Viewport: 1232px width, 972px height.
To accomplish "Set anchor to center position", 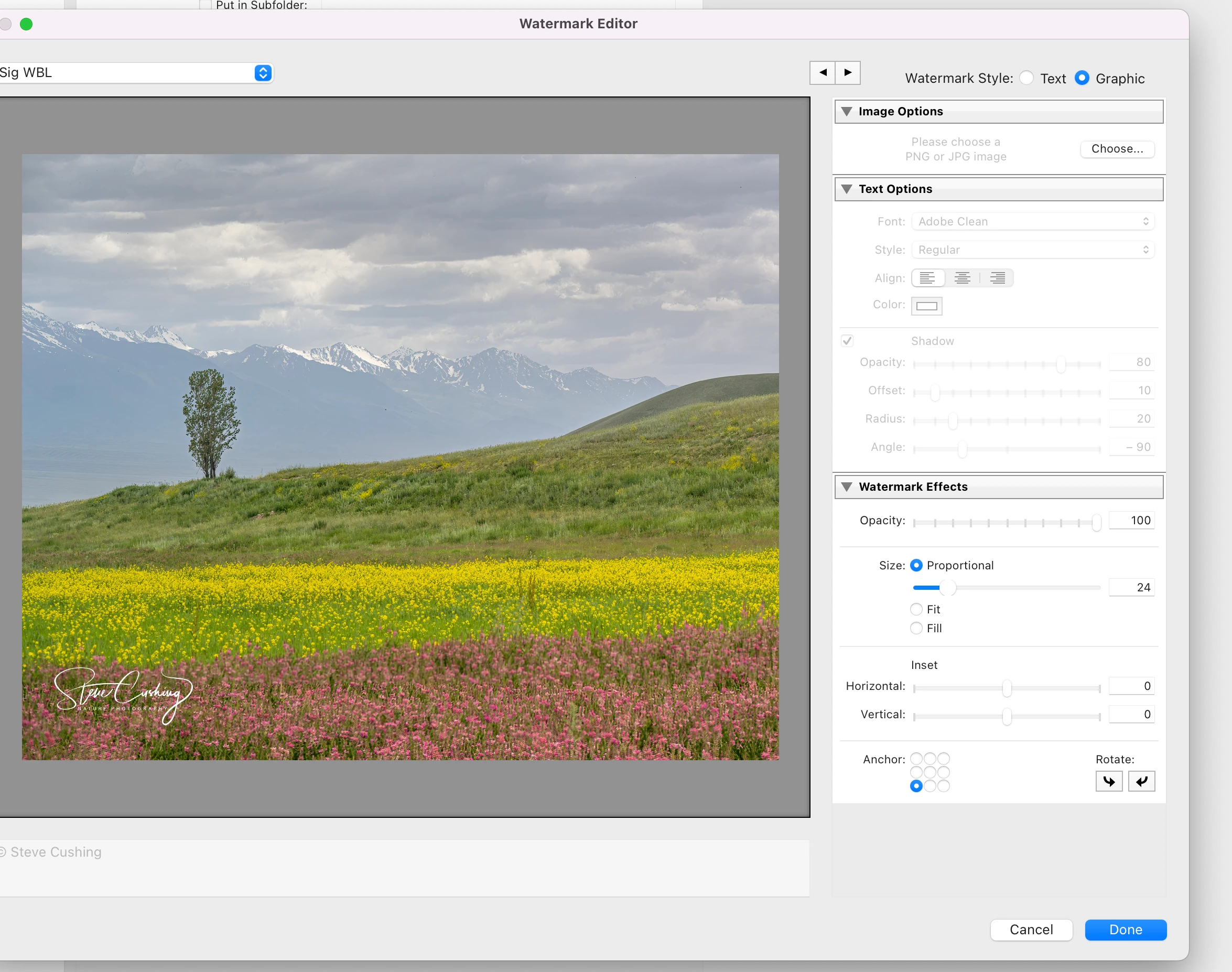I will point(930,772).
